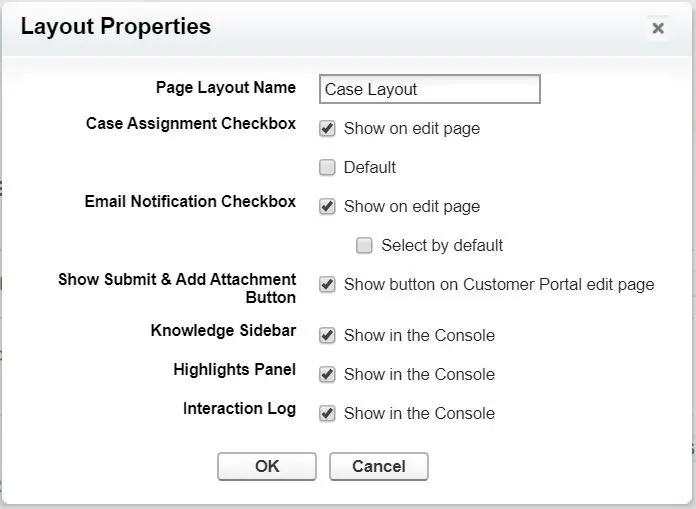Image resolution: width=696 pixels, height=509 pixels.
Task: Click the Interaction Log label
Action: [240, 408]
